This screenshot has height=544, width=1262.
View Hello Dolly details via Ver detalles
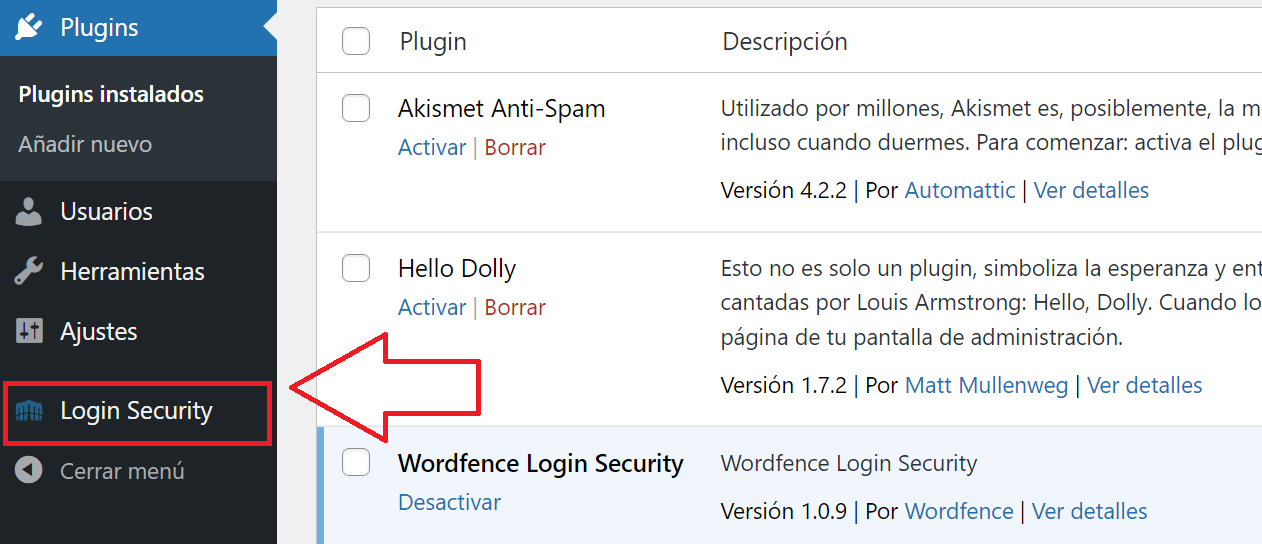pyautogui.click(x=1144, y=385)
